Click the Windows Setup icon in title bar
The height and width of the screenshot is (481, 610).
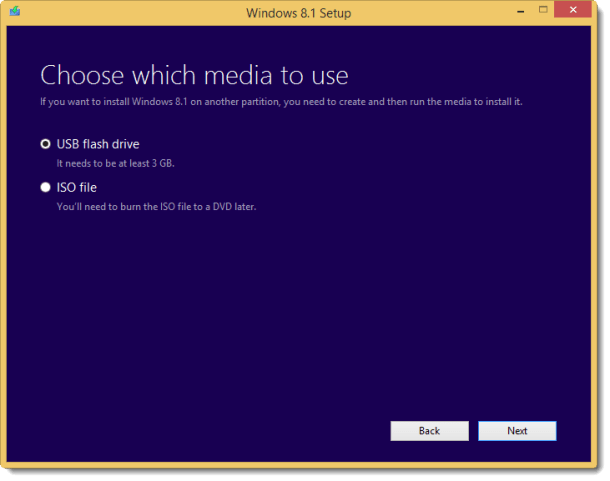pos(15,11)
